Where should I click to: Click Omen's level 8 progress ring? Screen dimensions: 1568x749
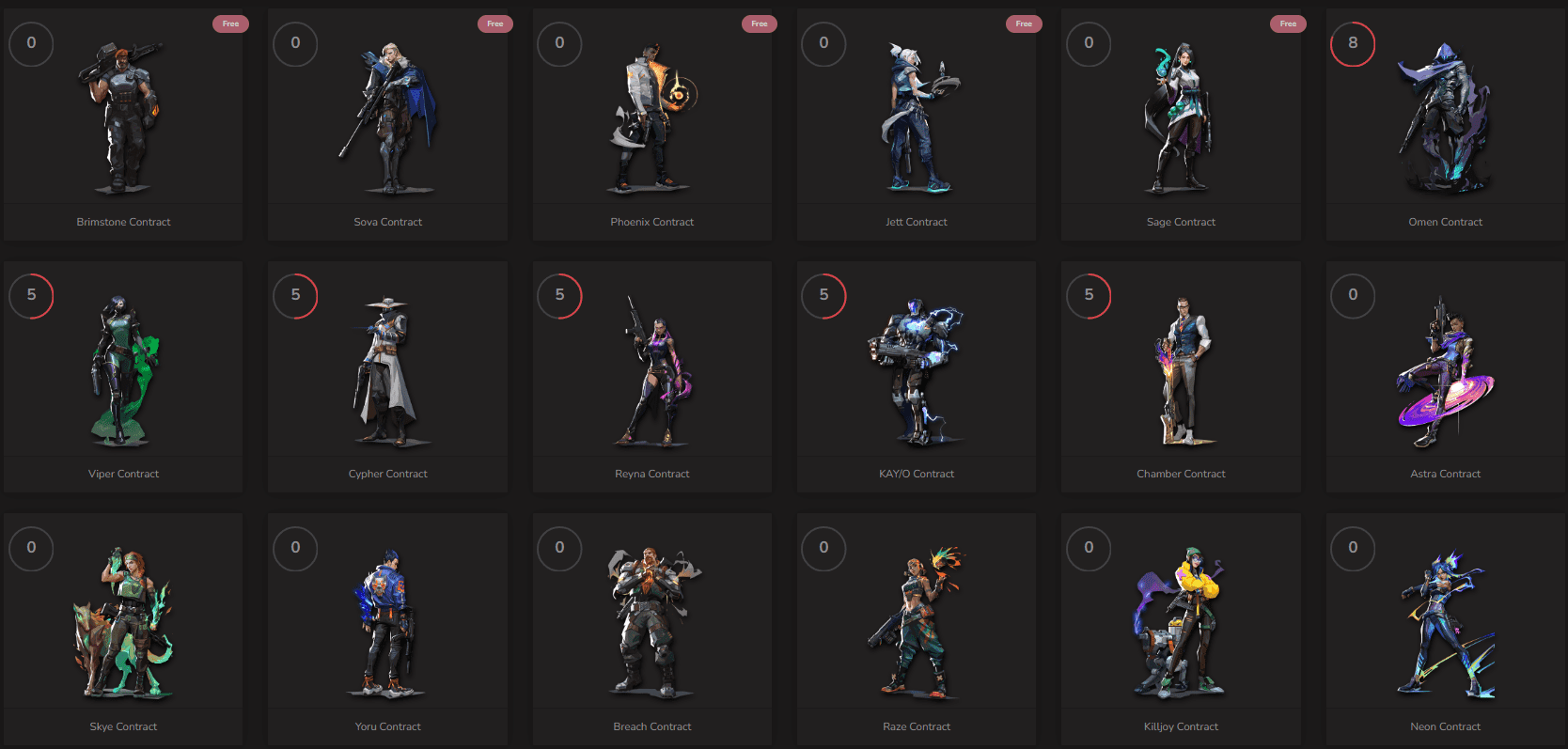tap(1353, 43)
